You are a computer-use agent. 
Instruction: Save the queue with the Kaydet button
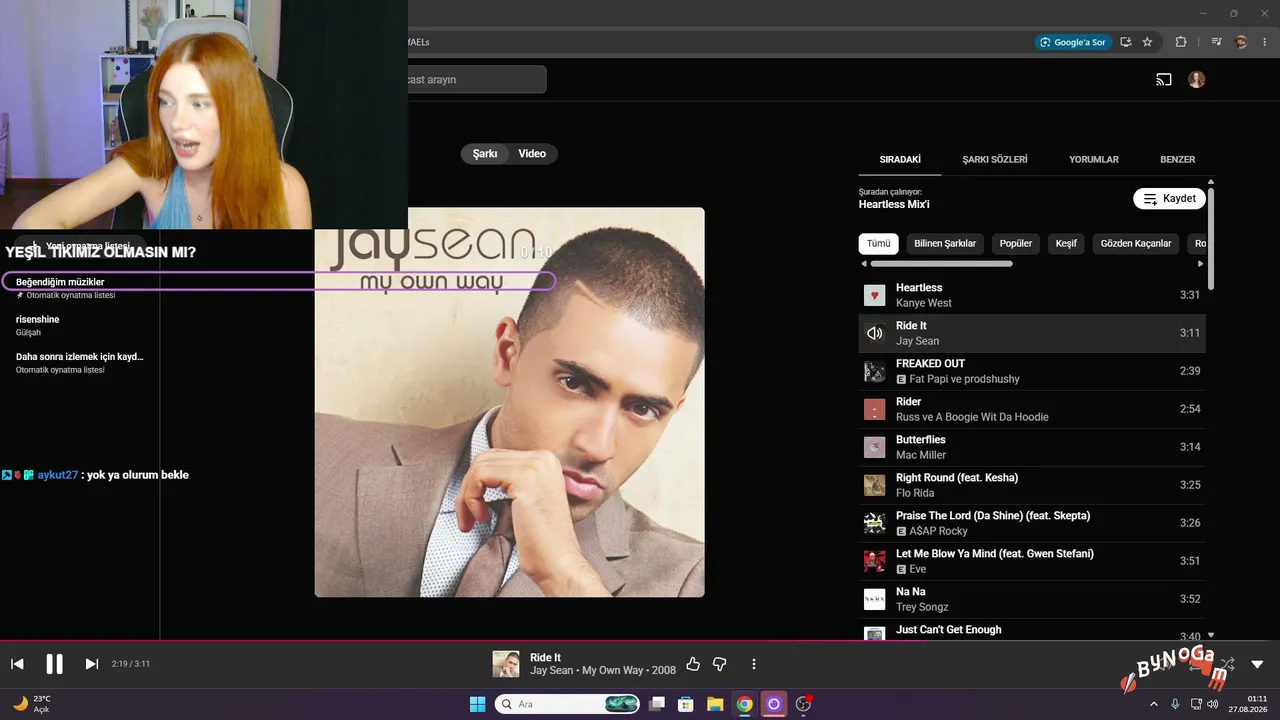(1169, 199)
